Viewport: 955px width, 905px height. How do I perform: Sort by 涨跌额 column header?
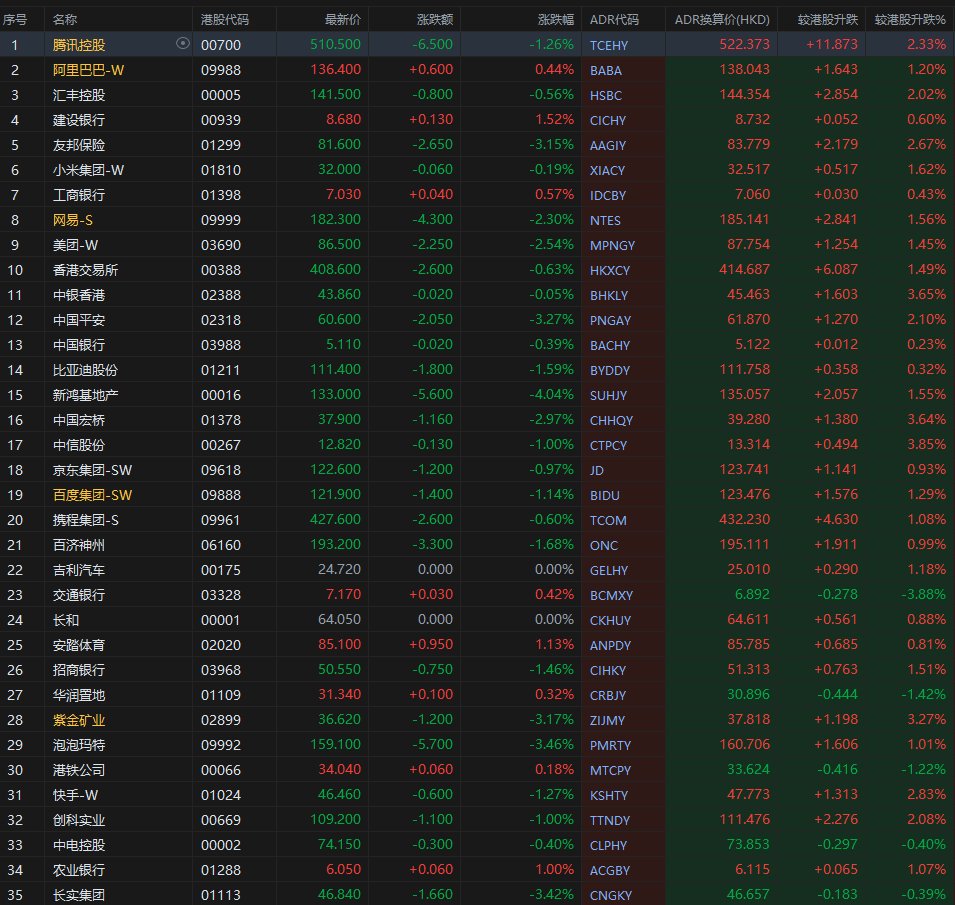[435, 20]
